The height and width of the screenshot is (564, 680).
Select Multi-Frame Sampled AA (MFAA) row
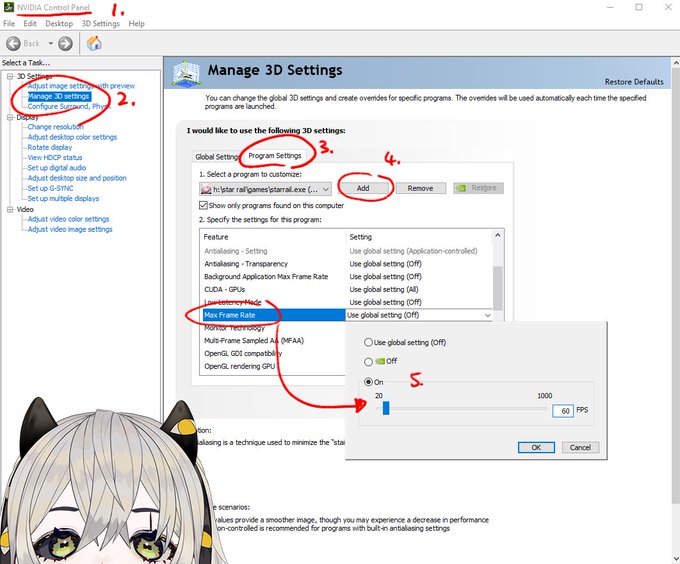click(273, 341)
